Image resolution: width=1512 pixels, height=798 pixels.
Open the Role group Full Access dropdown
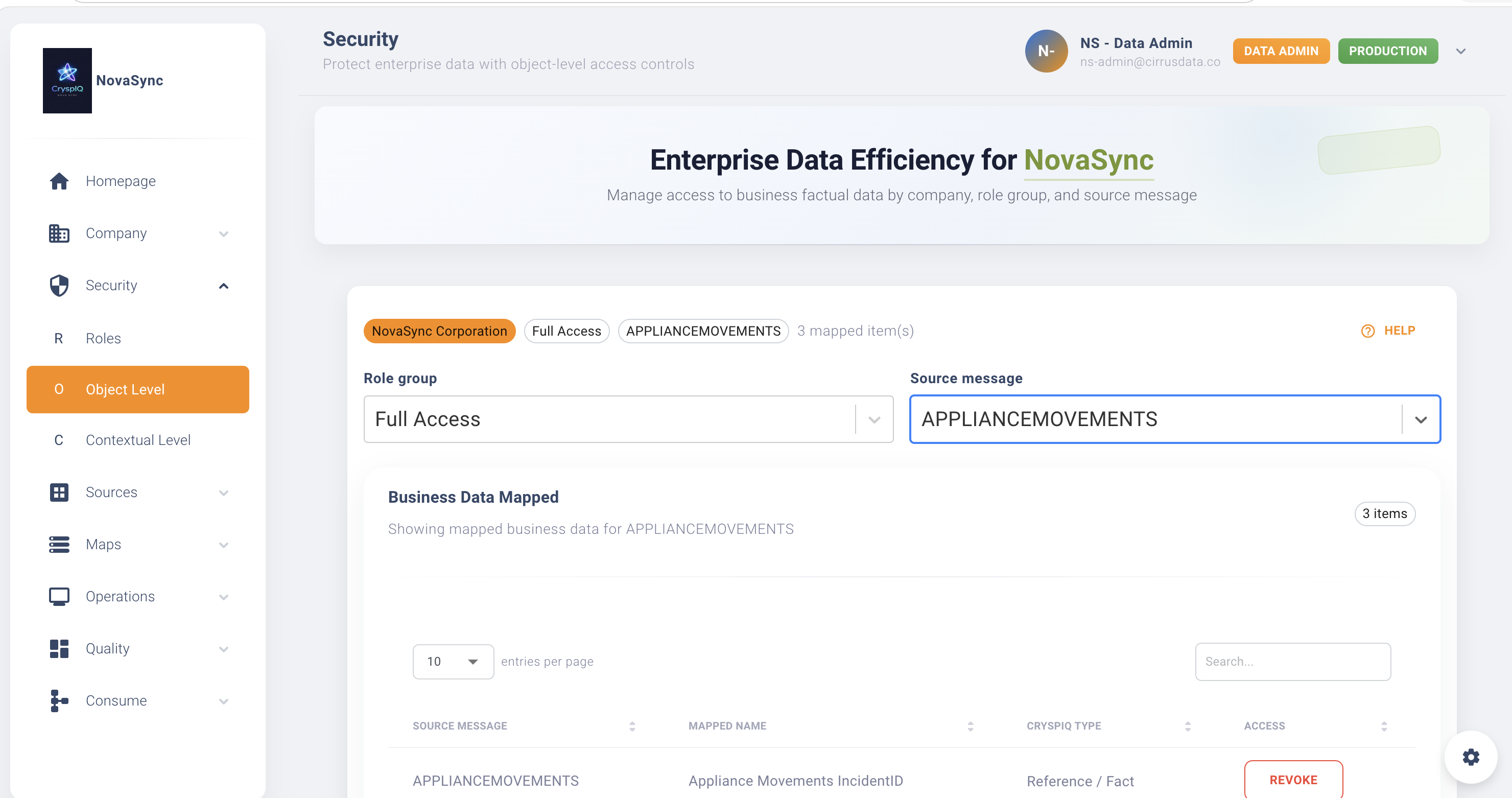coord(628,419)
